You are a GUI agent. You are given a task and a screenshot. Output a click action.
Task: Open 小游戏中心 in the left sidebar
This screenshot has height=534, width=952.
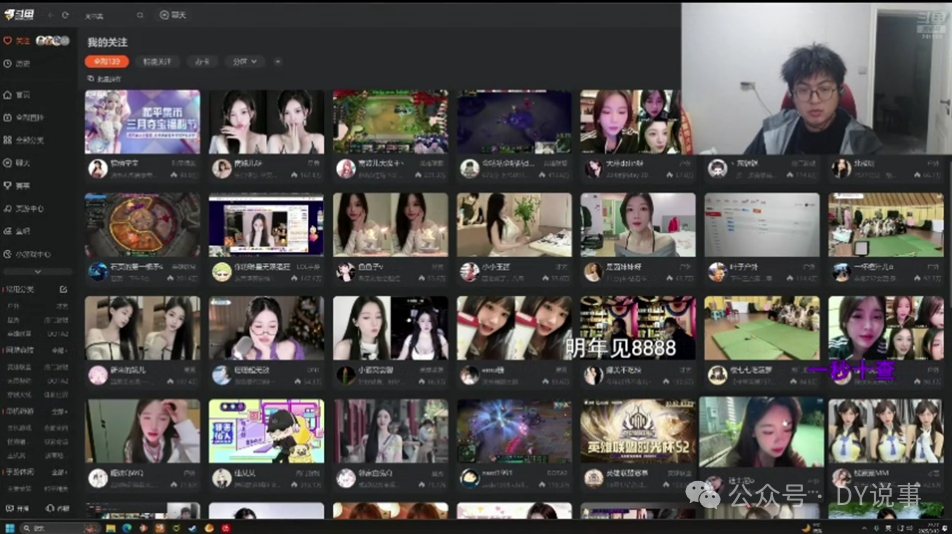27,254
